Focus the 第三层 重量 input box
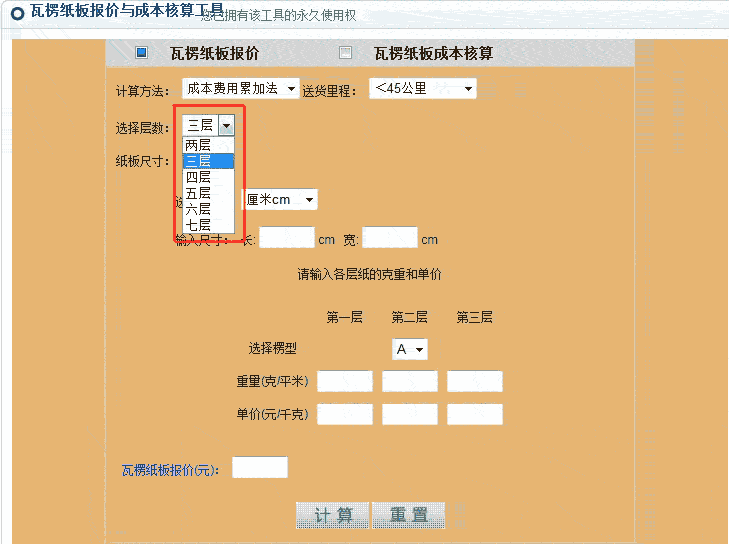Screen dimensions: 729x544 475,381
